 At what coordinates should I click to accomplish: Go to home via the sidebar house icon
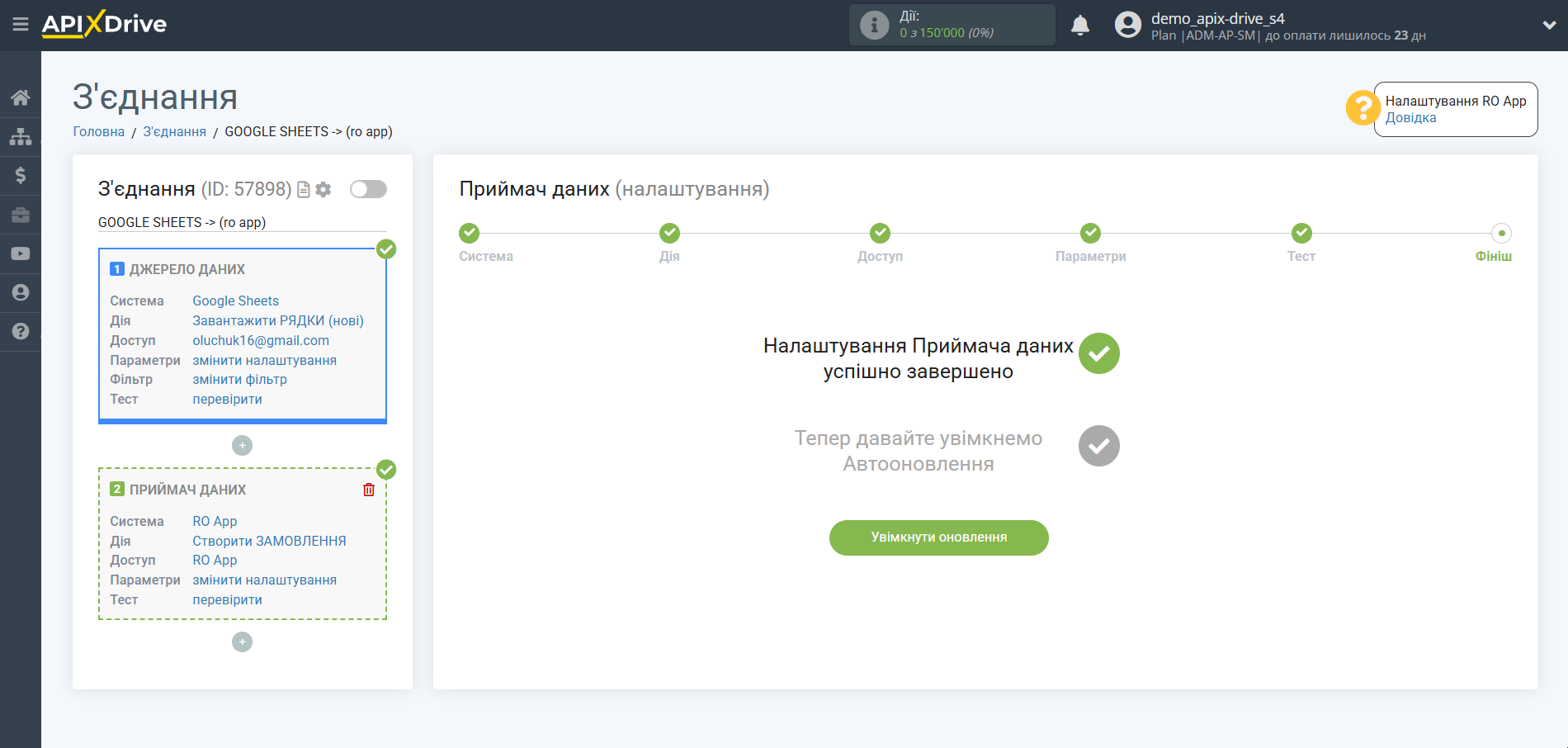pyautogui.click(x=20, y=97)
